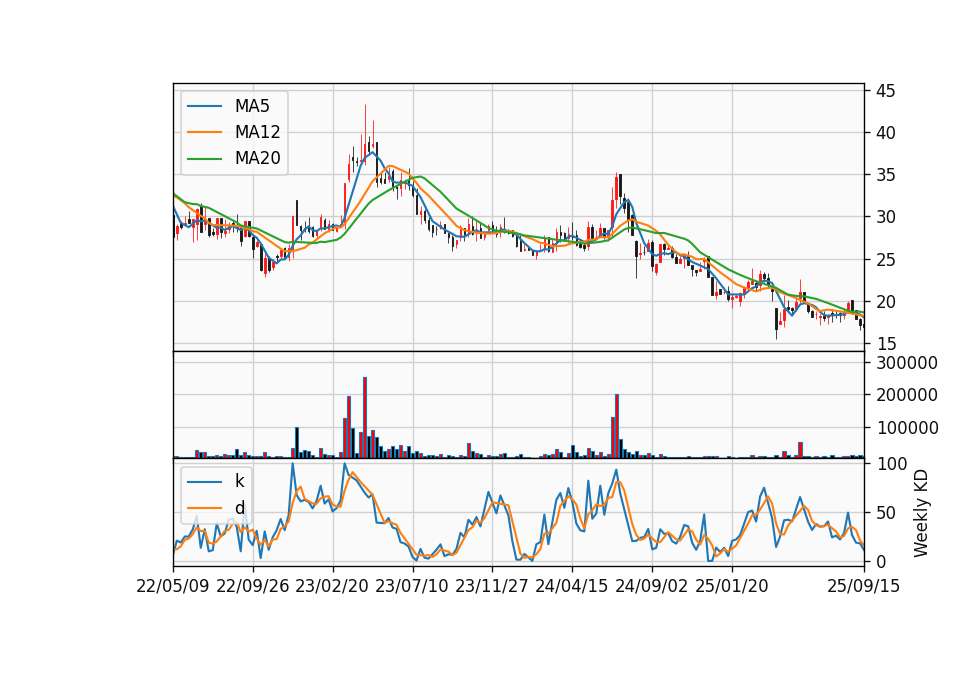The width and height of the screenshot is (960, 690).
Task: Click the price axis label 45
Action: [885, 91]
